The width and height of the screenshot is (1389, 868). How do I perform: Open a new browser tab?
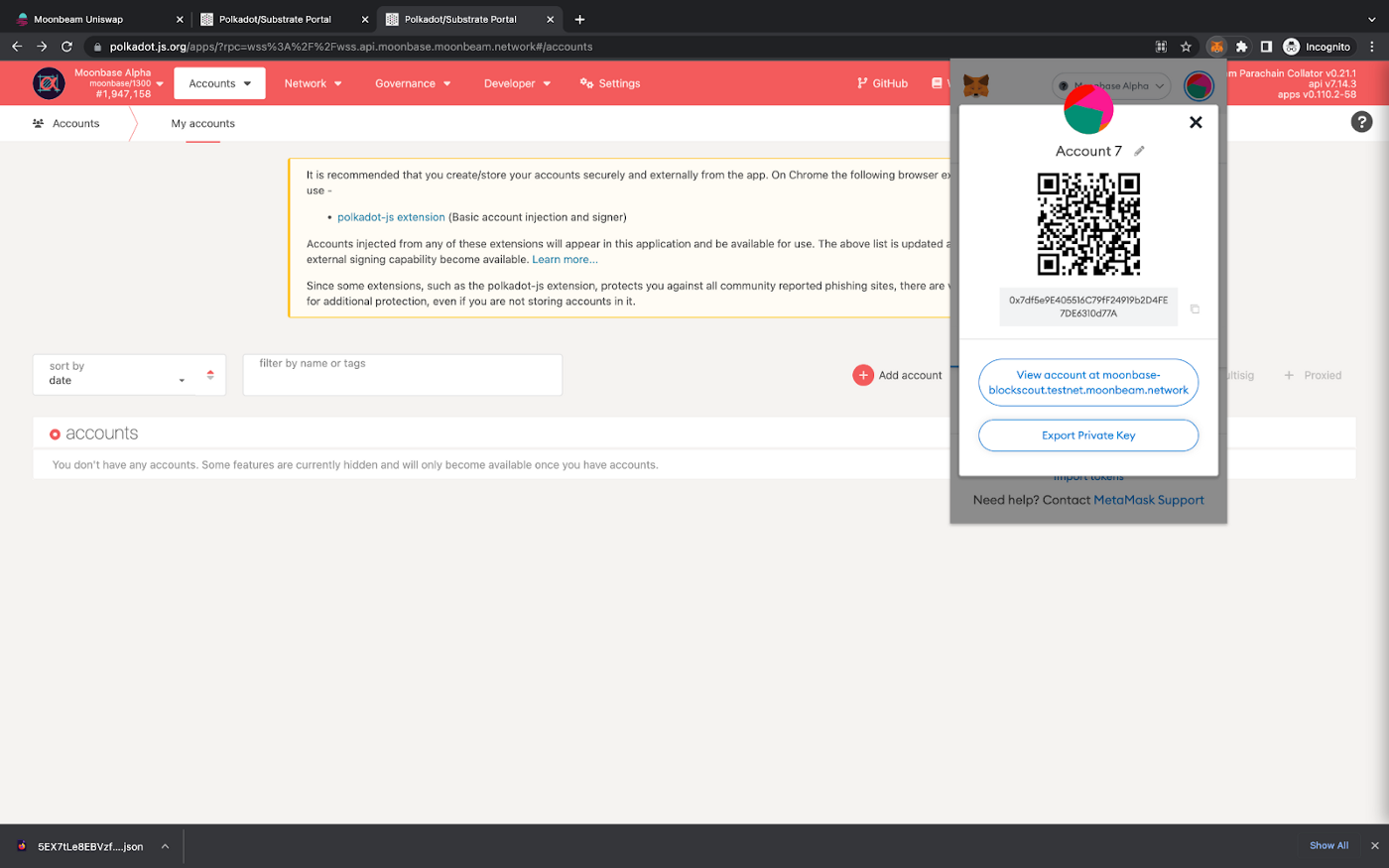(579, 19)
